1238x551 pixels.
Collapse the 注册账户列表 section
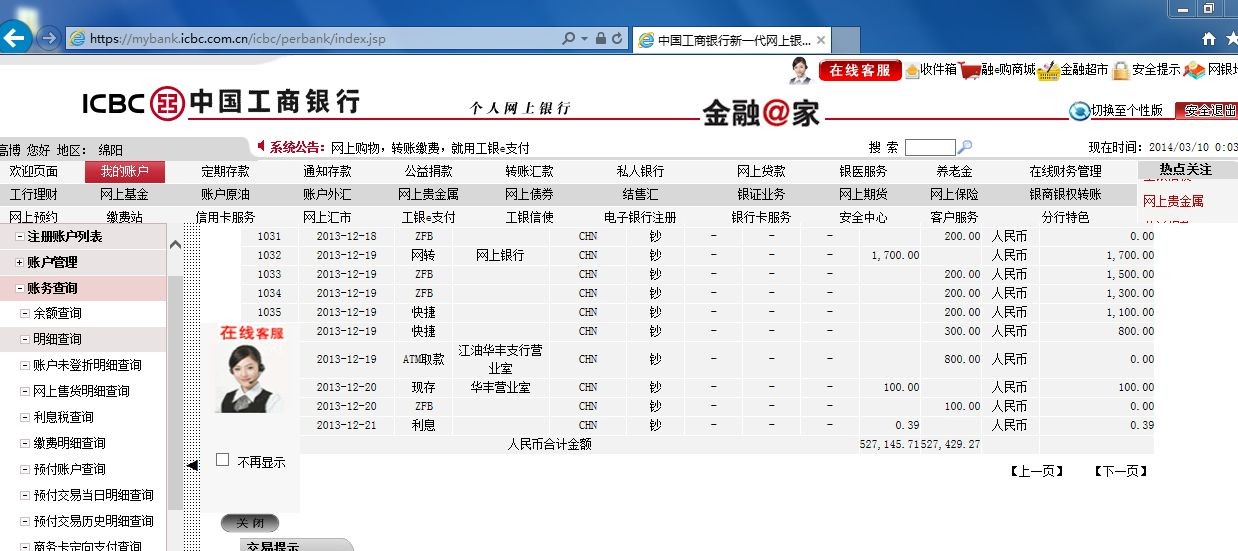20,237
